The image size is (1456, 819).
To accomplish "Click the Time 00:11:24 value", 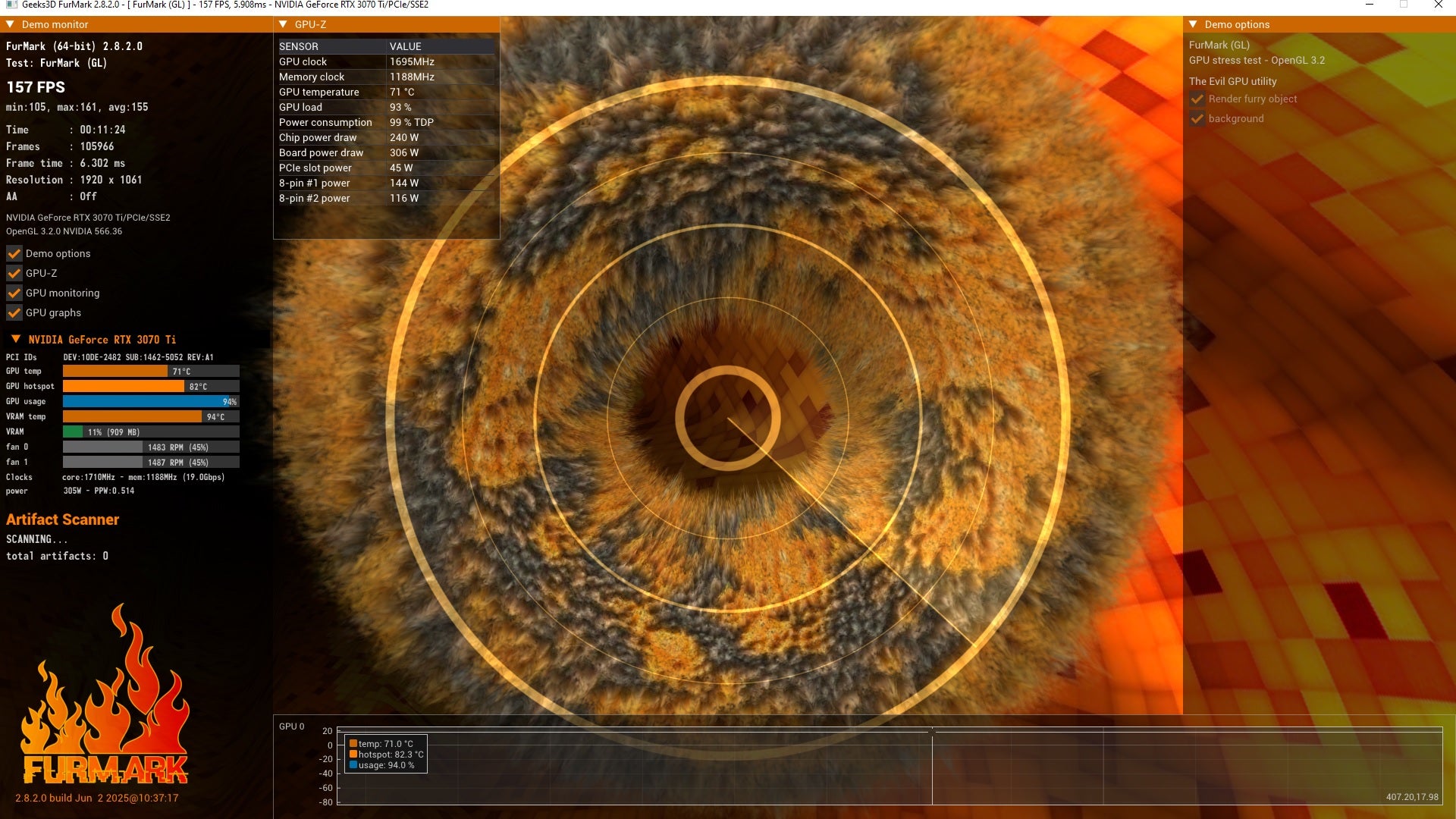I will click(102, 130).
